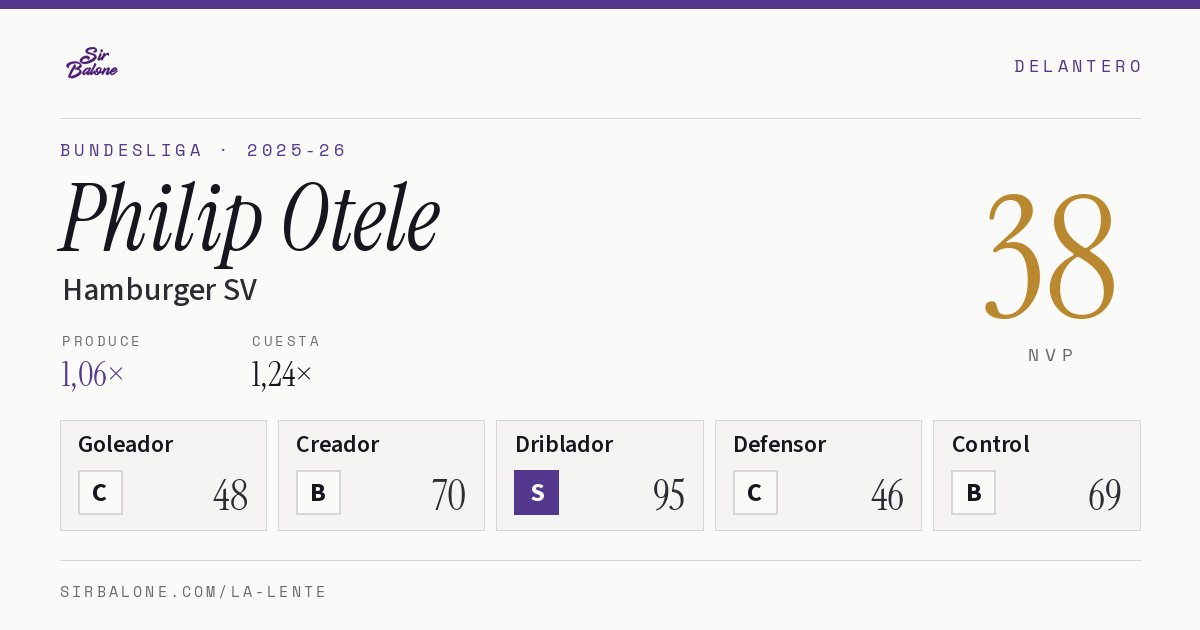The image size is (1200, 630).
Task: Click the Hamburger SV club name
Action: [160, 290]
